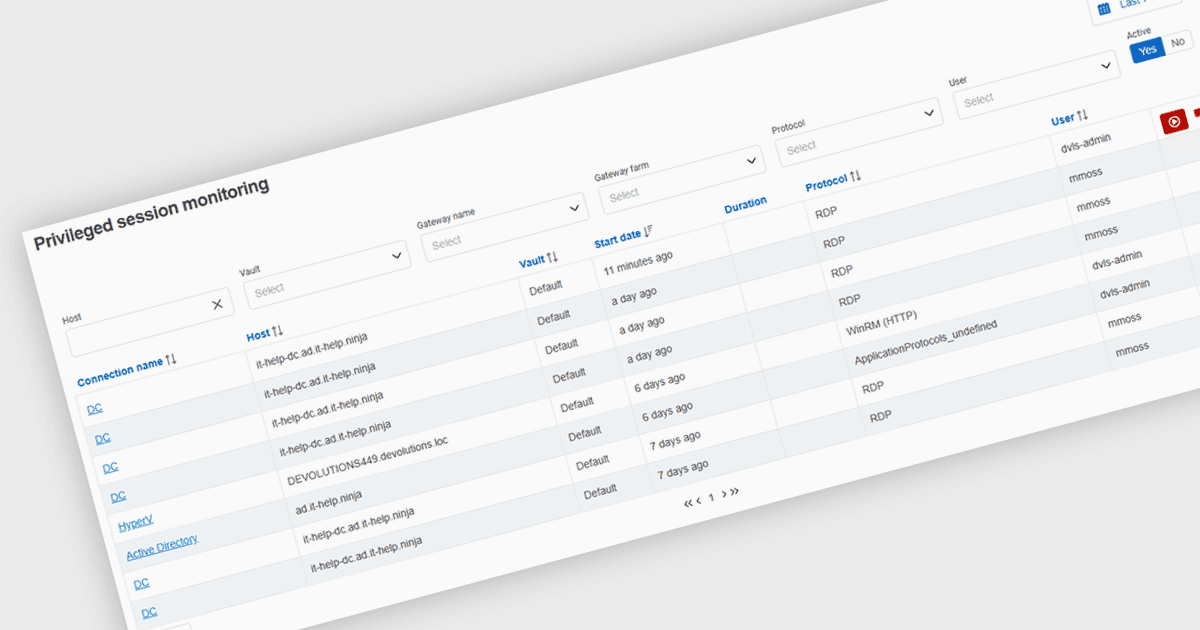Set the Active filter to No
This screenshot has height=630, width=1200.
pyautogui.click(x=1178, y=42)
